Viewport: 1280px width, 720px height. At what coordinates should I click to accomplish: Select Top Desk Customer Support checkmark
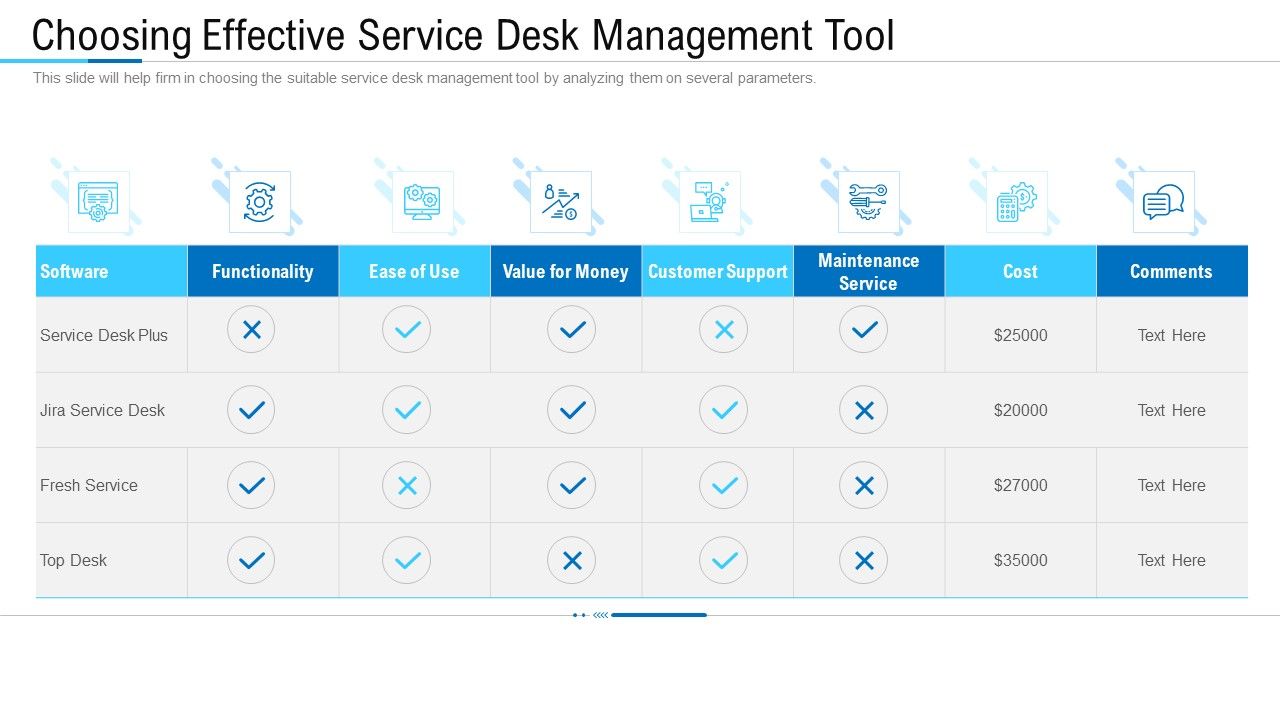coord(724,561)
